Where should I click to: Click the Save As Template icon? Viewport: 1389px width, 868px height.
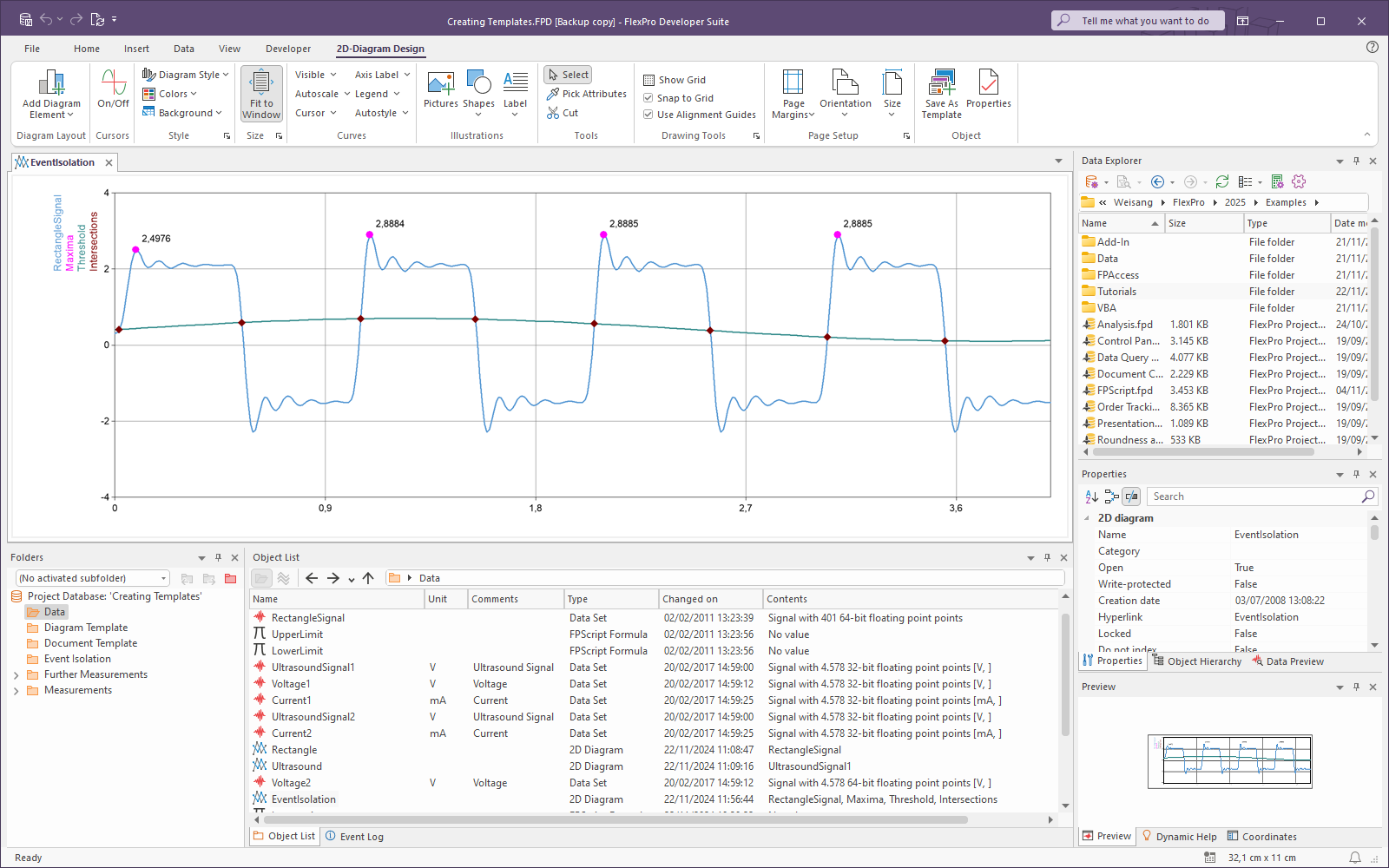pyautogui.click(x=941, y=84)
